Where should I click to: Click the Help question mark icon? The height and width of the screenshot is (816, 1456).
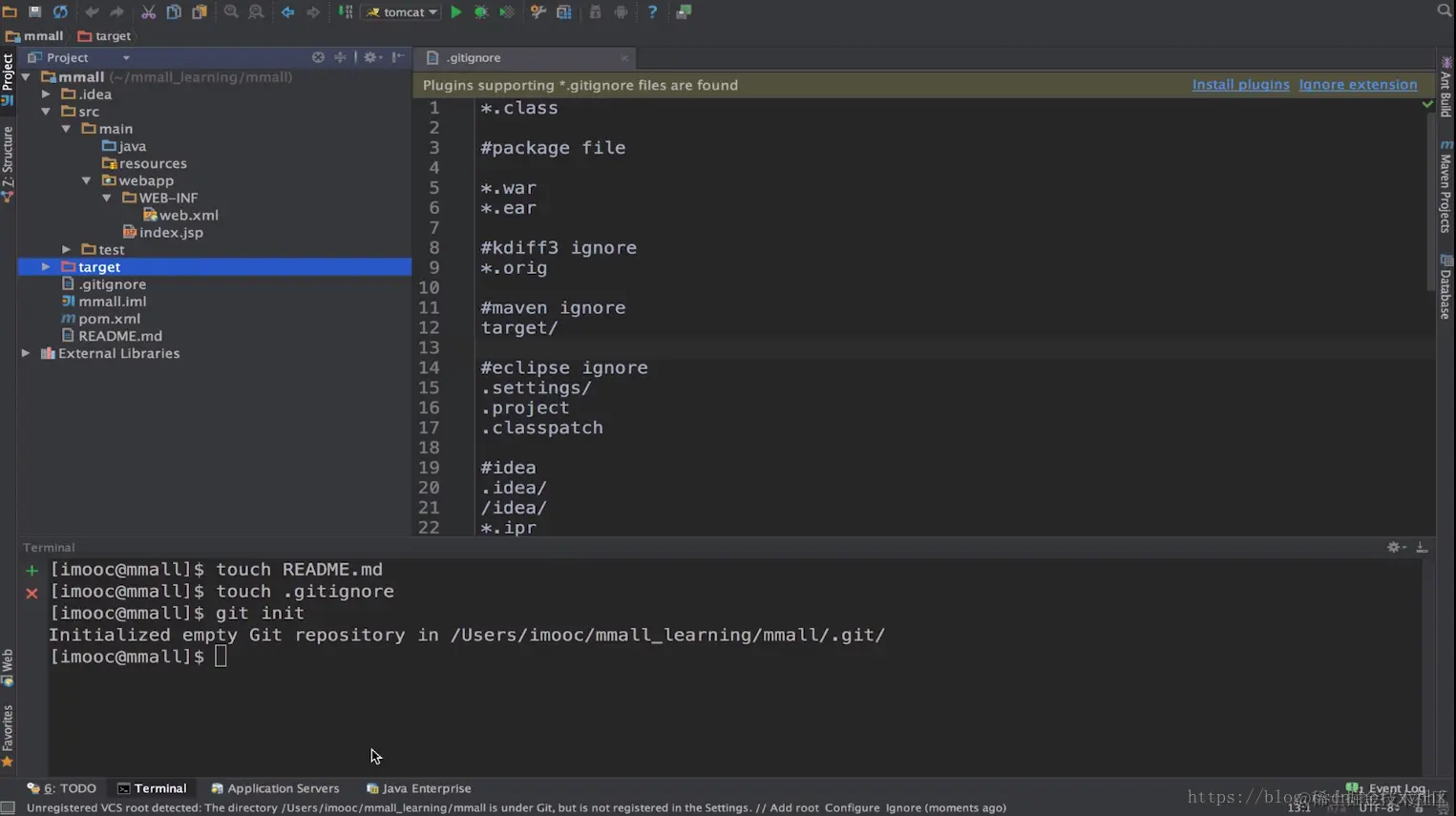[x=652, y=11]
